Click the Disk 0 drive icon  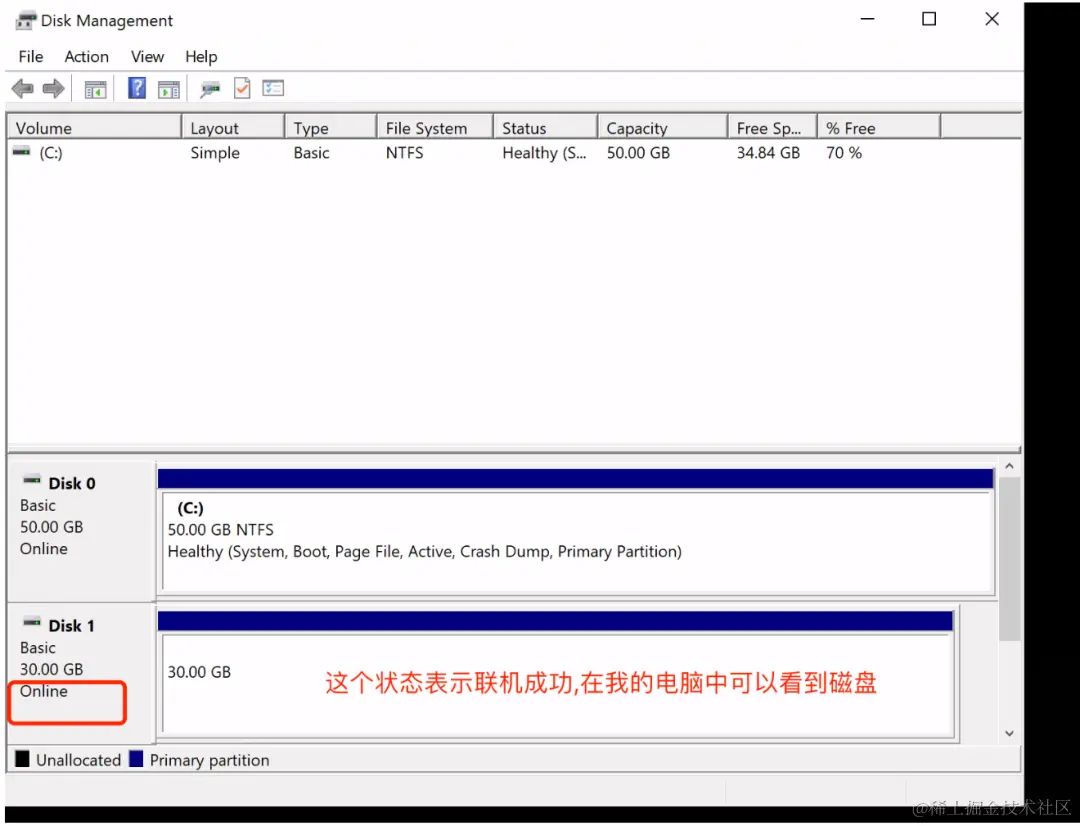pyautogui.click(x=32, y=480)
